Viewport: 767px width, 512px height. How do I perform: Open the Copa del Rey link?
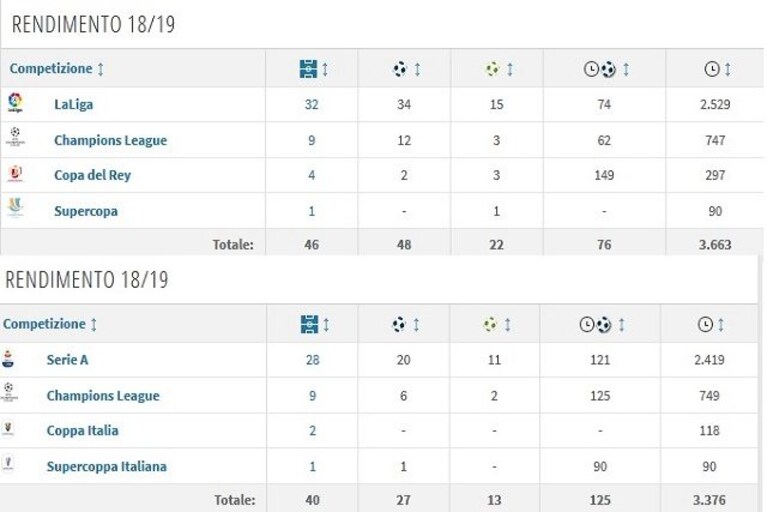click(92, 175)
